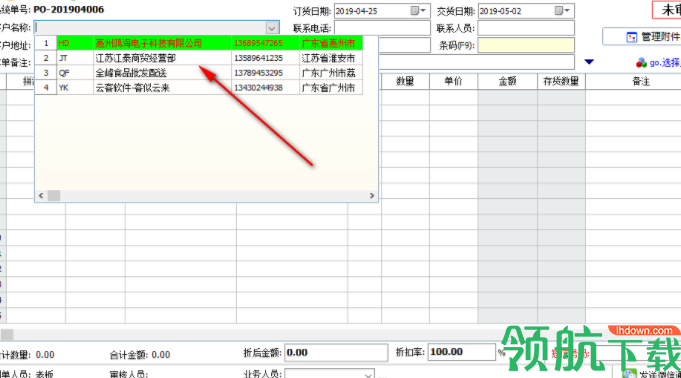Image resolution: width=681 pixels, height=378 pixels.
Task: Select customer 惠州凯海电子科技有限公司
Action: [x=162, y=43]
